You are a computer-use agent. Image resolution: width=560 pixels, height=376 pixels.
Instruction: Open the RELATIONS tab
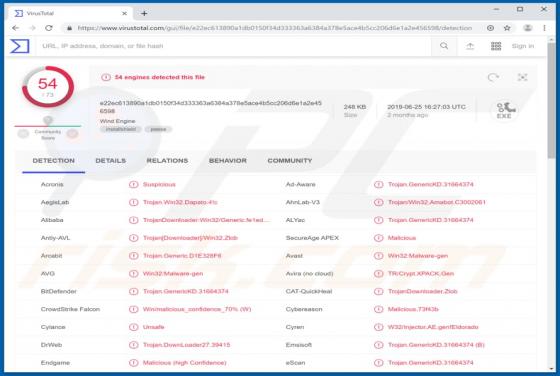(167, 161)
